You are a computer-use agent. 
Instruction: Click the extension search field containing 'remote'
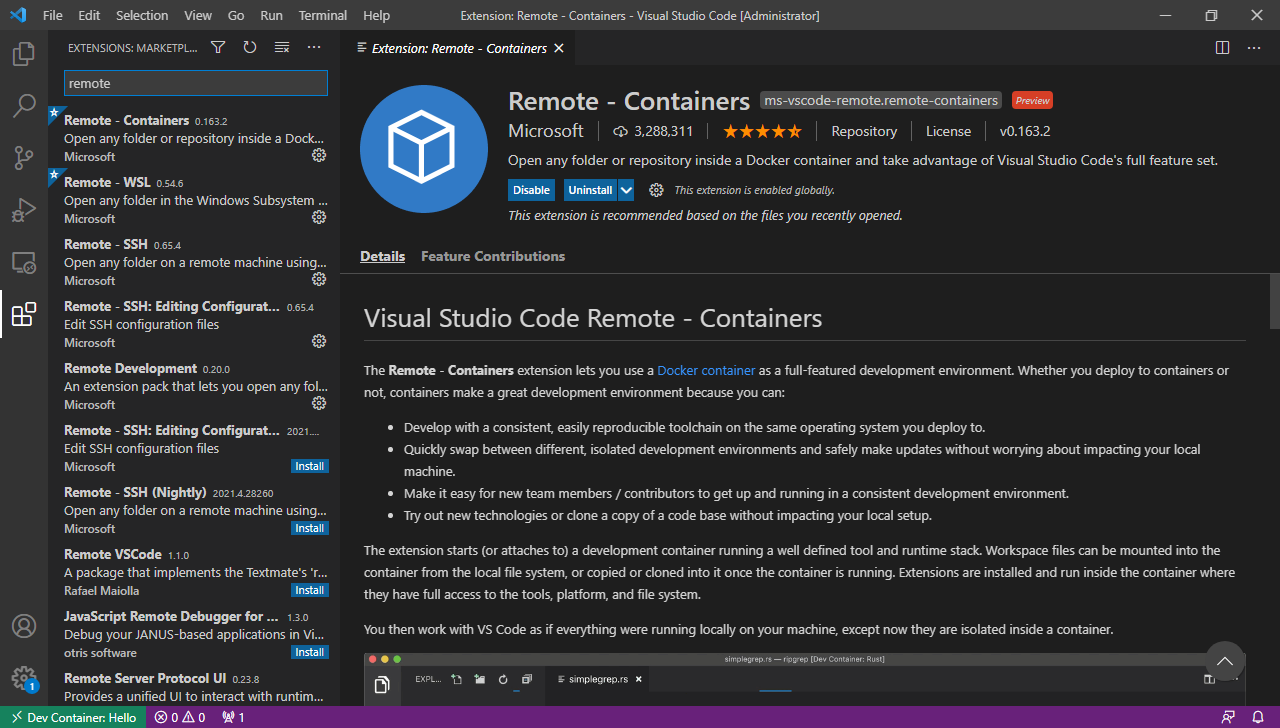pos(196,83)
